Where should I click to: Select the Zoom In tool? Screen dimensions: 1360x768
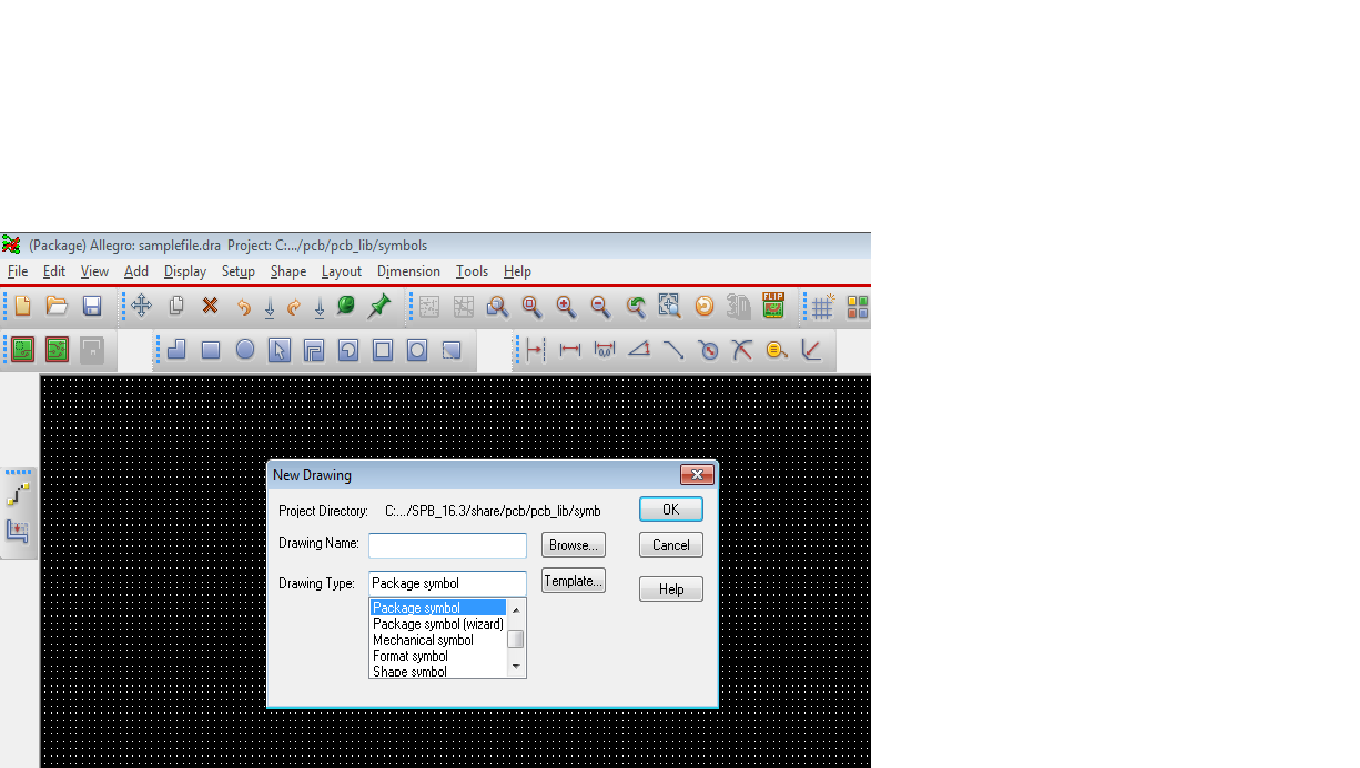[x=565, y=305]
